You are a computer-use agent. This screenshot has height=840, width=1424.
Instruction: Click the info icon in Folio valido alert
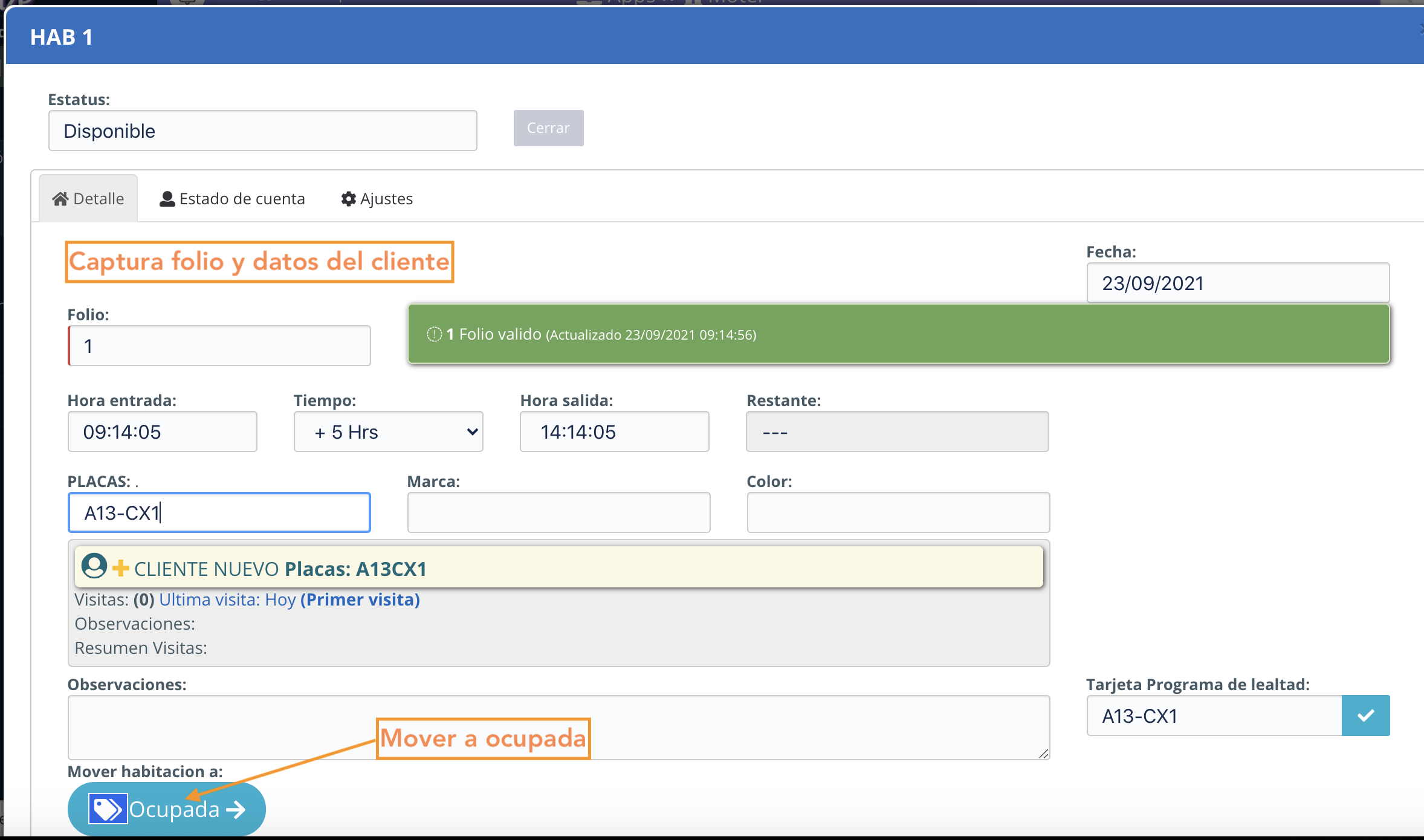(x=434, y=334)
